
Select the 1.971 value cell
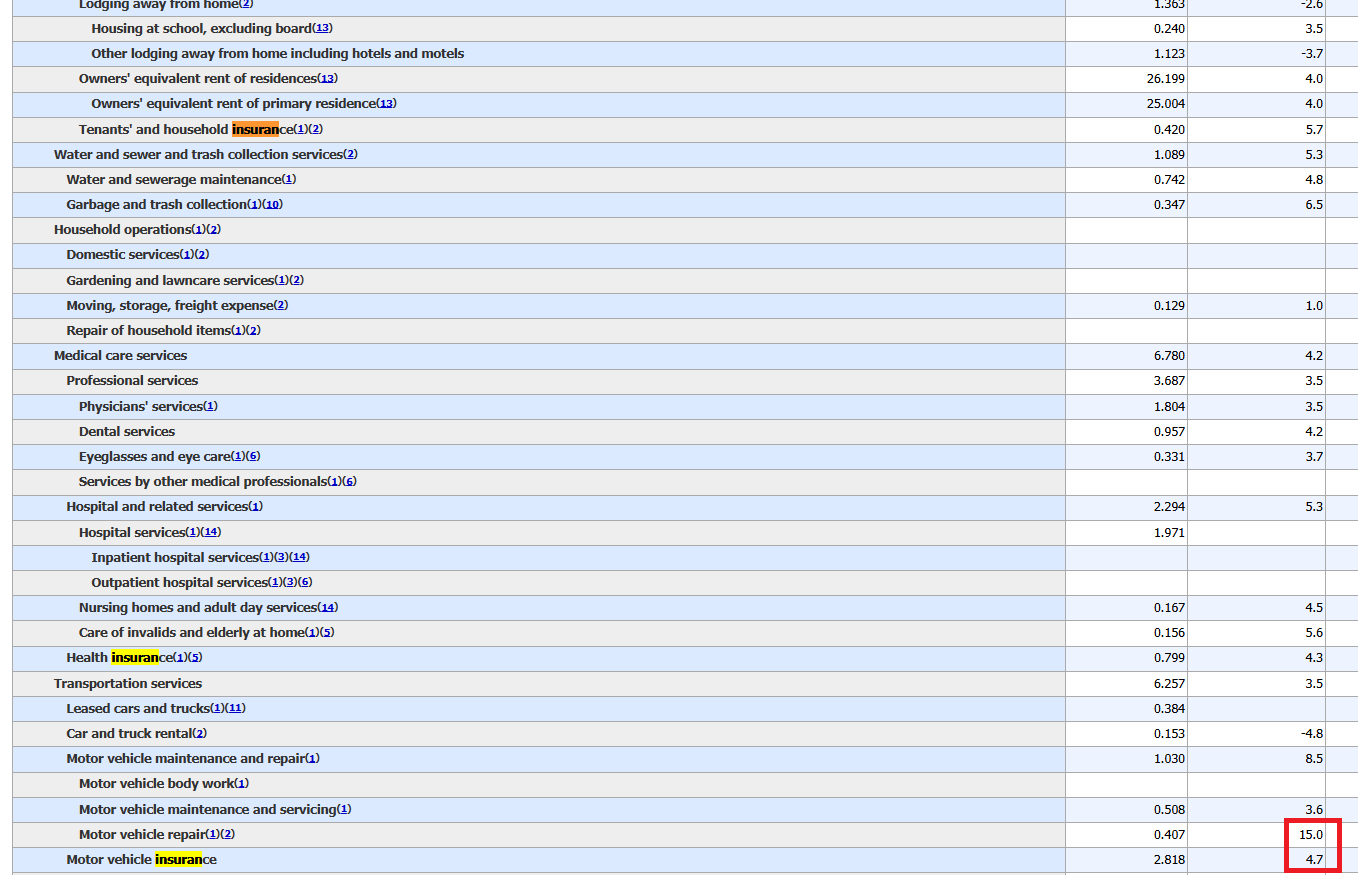1126,532
